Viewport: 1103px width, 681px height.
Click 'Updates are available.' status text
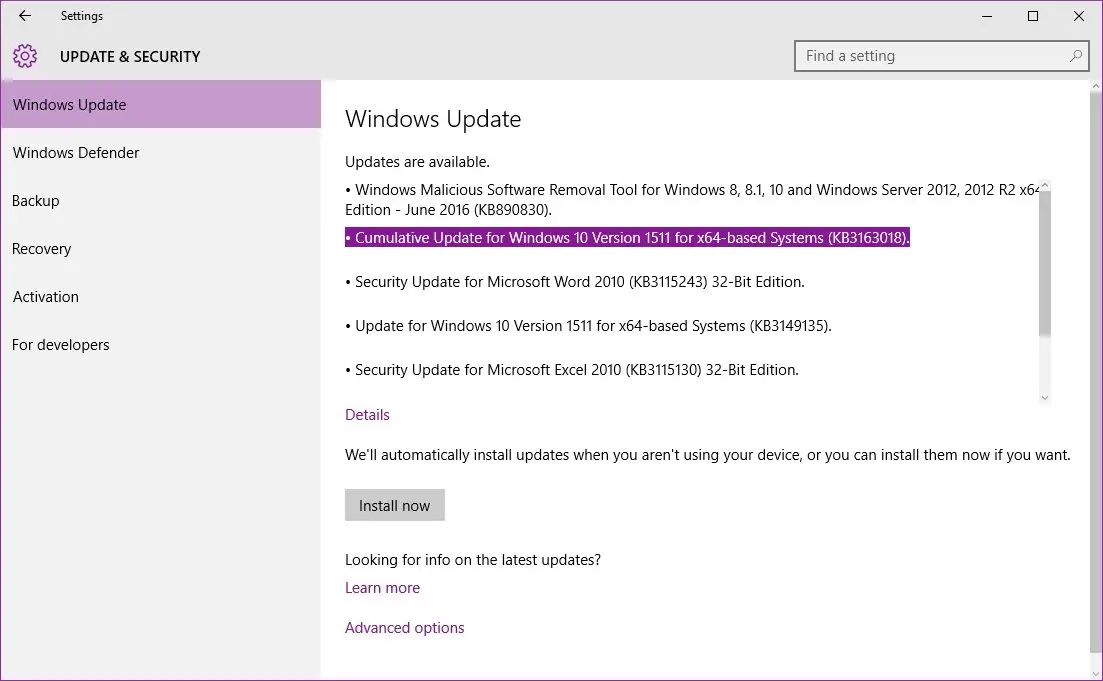417,162
